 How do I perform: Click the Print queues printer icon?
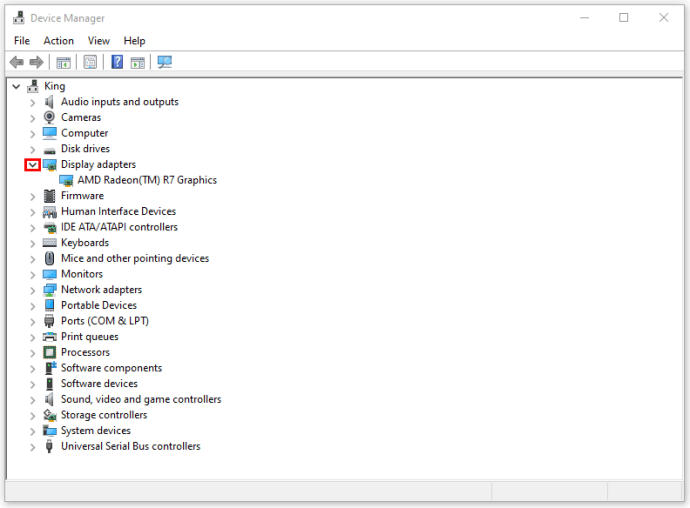(x=50, y=337)
